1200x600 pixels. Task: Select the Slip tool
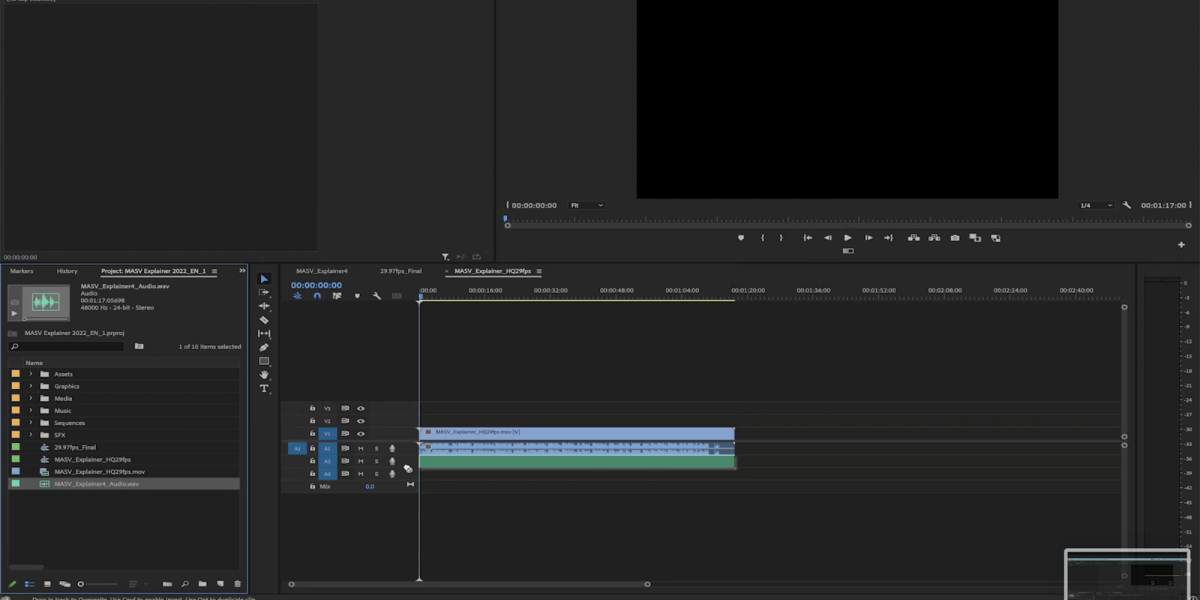click(264, 334)
